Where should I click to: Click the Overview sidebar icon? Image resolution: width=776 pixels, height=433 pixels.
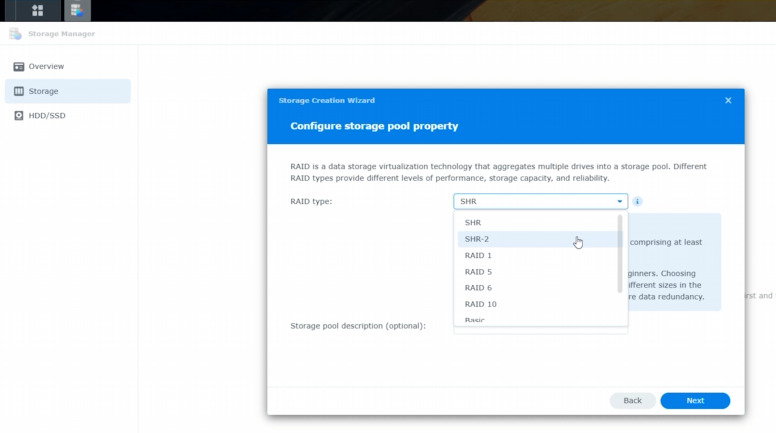click(19, 66)
